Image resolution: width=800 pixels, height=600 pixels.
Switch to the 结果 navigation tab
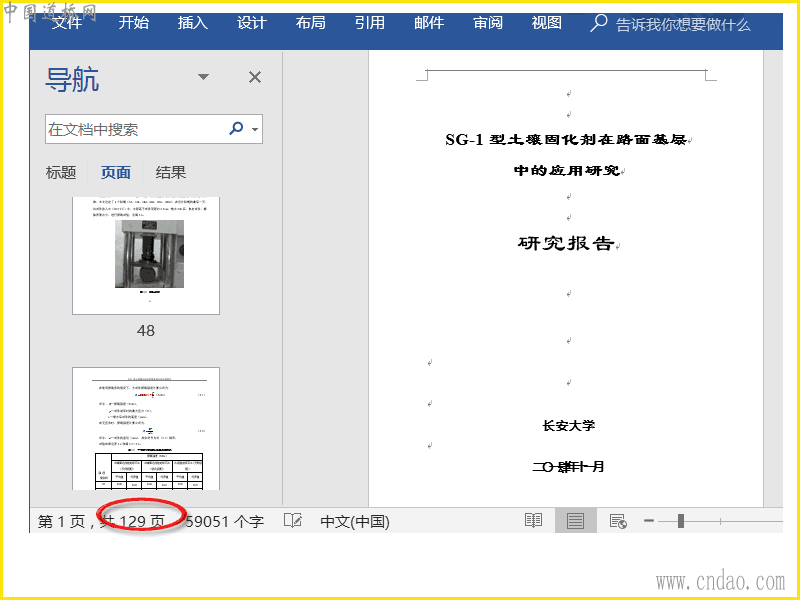pyautogui.click(x=171, y=172)
